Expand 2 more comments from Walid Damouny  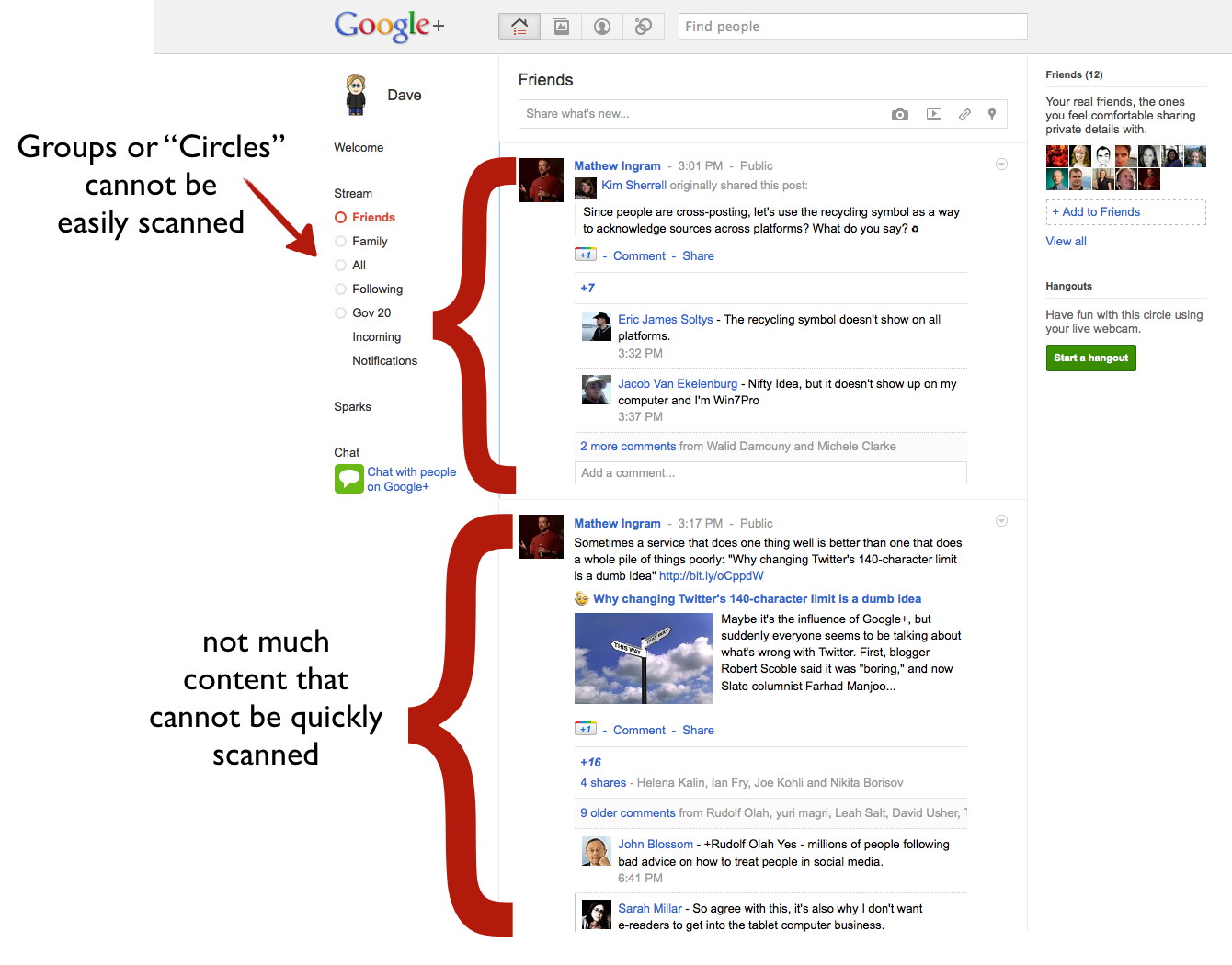click(628, 447)
